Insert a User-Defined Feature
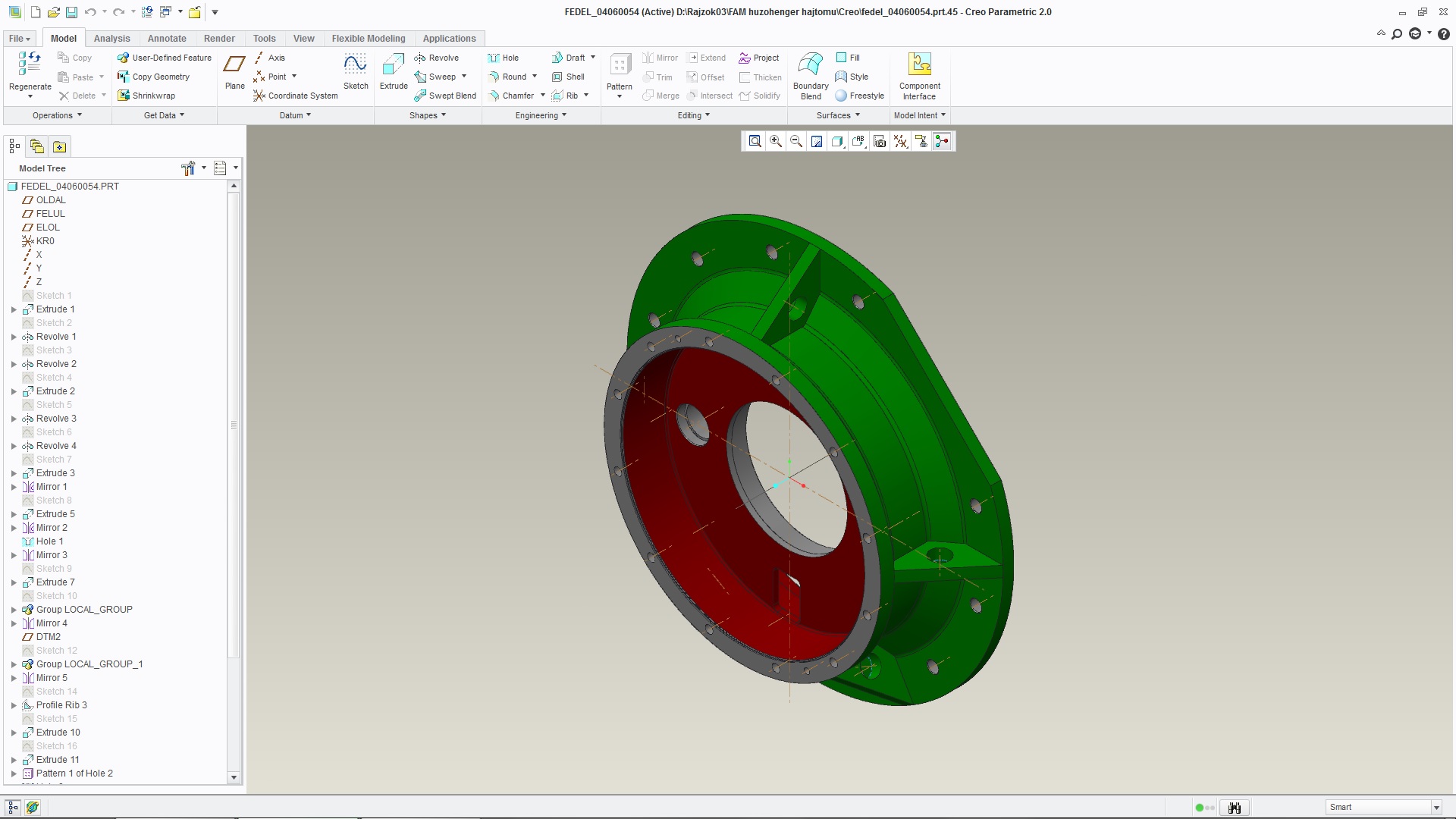Image resolution: width=1456 pixels, height=819 pixels. click(x=165, y=58)
